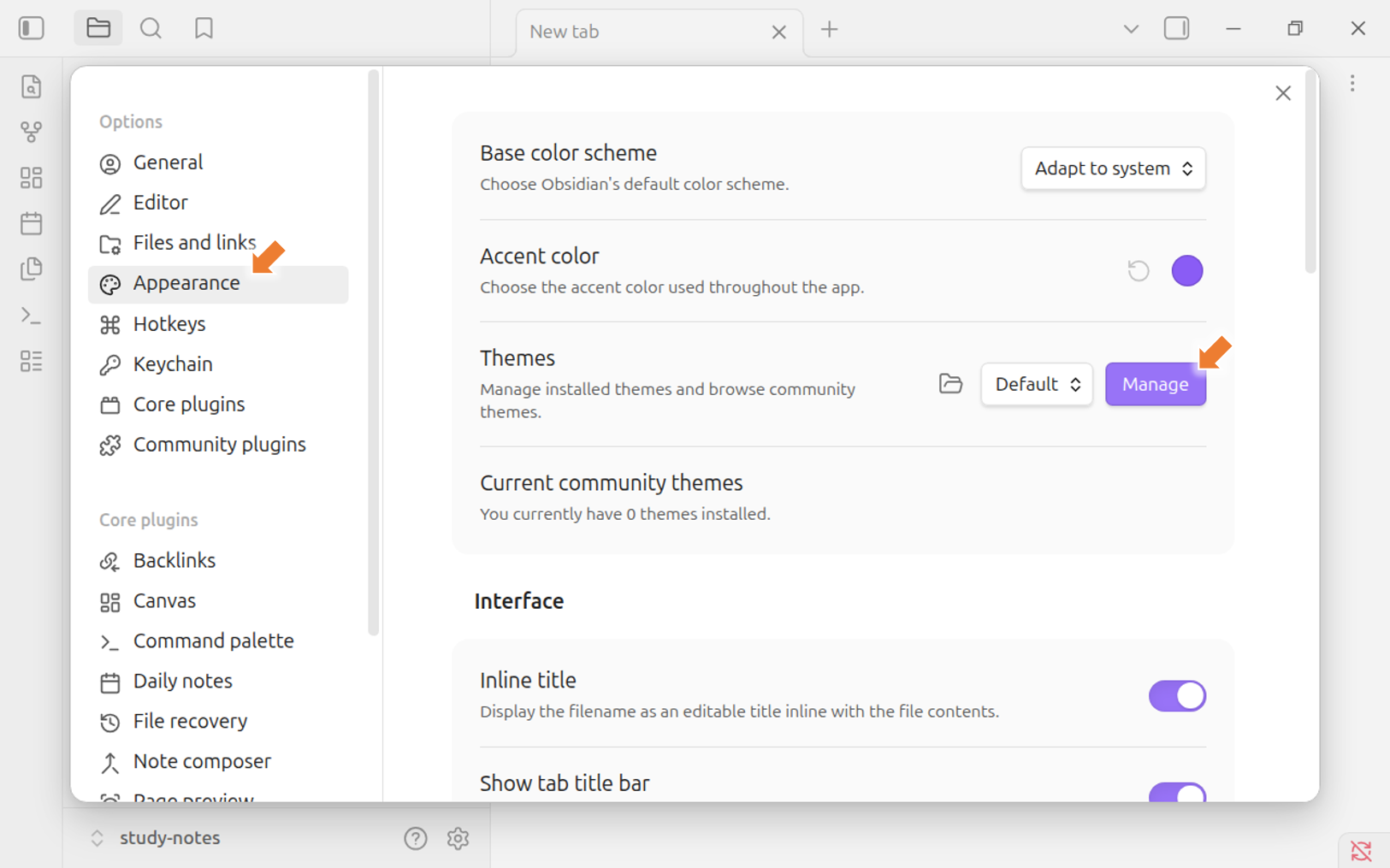Restore the default accent color with the reset icon
The width and height of the screenshot is (1390, 868).
coord(1139,271)
